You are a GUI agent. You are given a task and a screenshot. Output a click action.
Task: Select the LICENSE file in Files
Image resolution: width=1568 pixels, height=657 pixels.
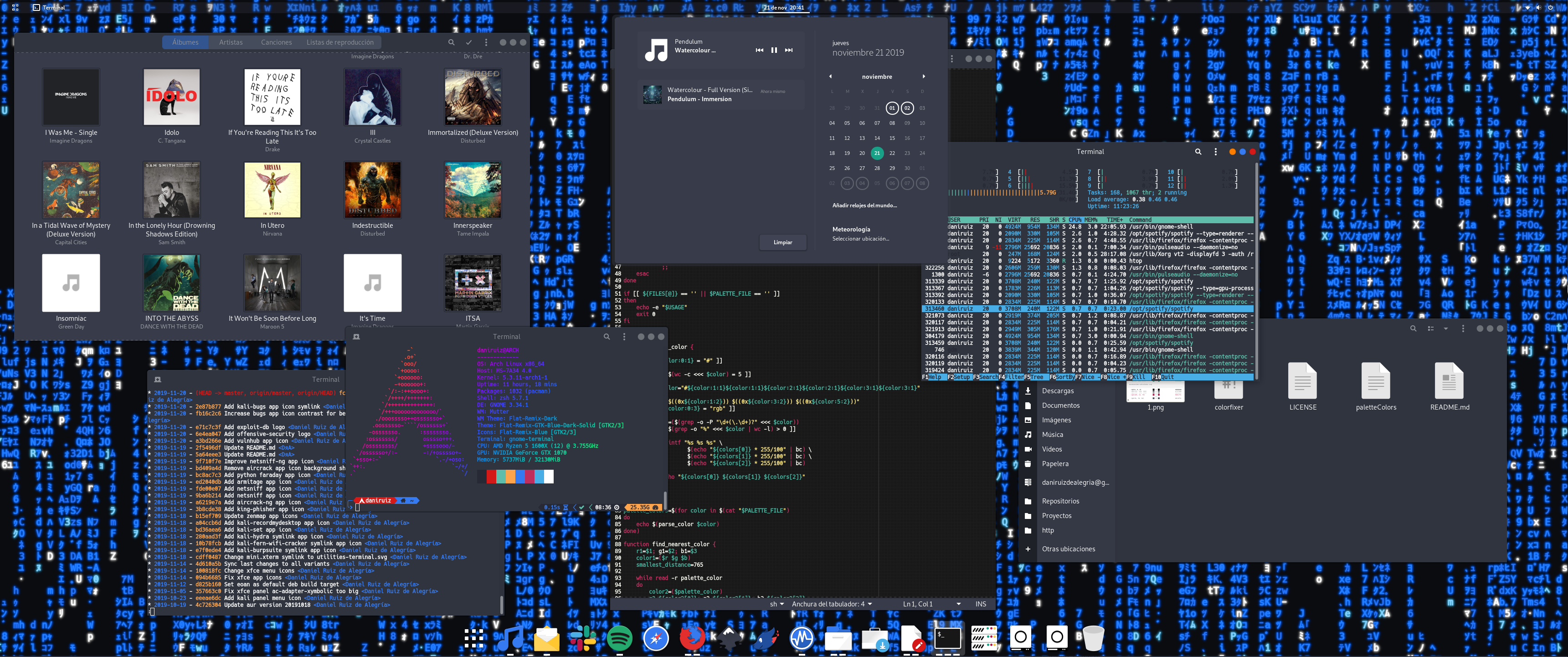pyautogui.click(x=1303, y=386)
